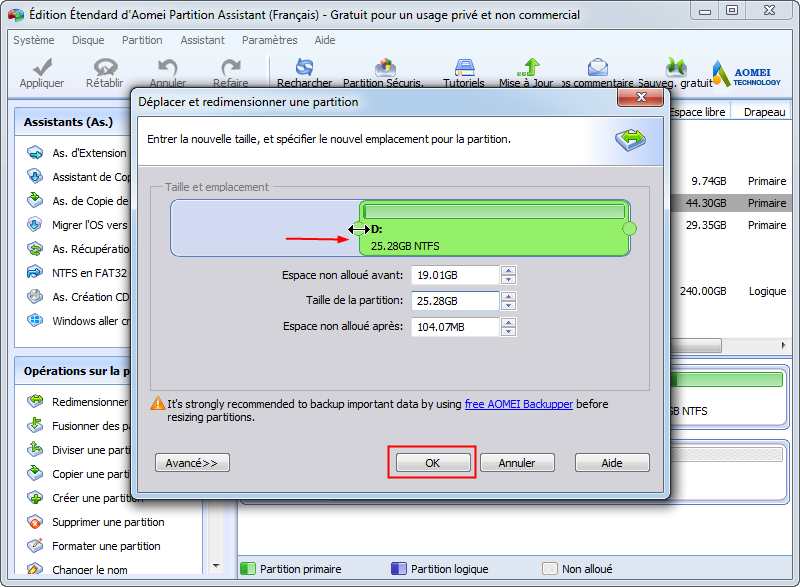Click the Mise à Jour icon

pos(529,67)
